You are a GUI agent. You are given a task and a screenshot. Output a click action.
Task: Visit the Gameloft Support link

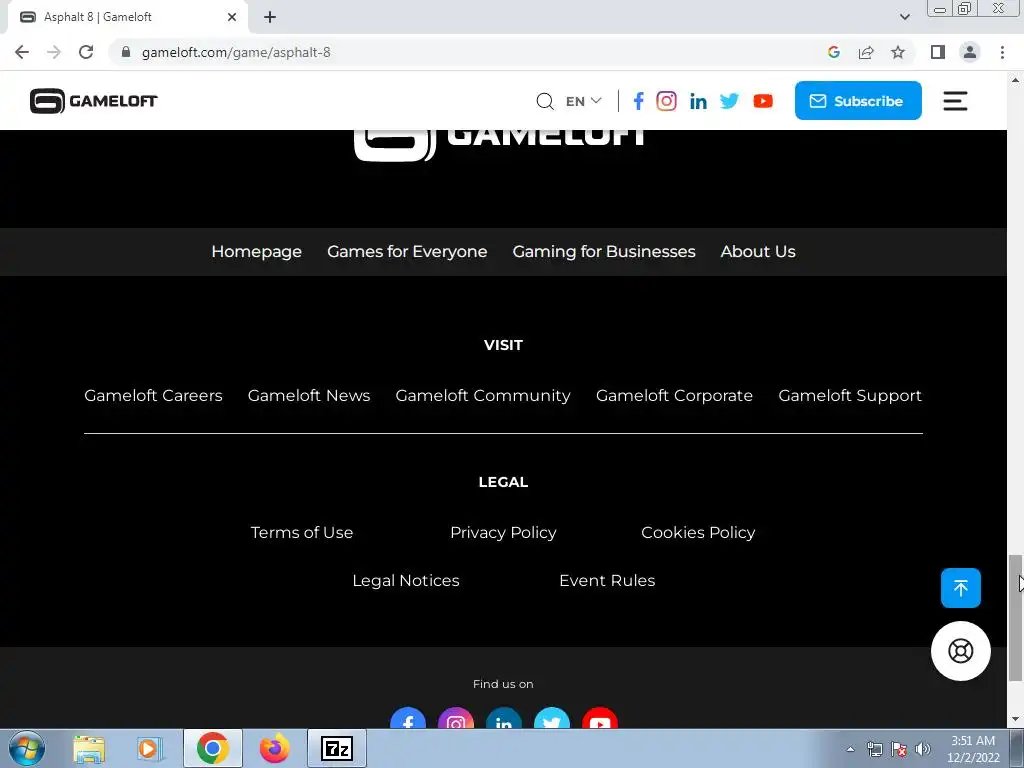pyautogui.click(x=850, y=396)
